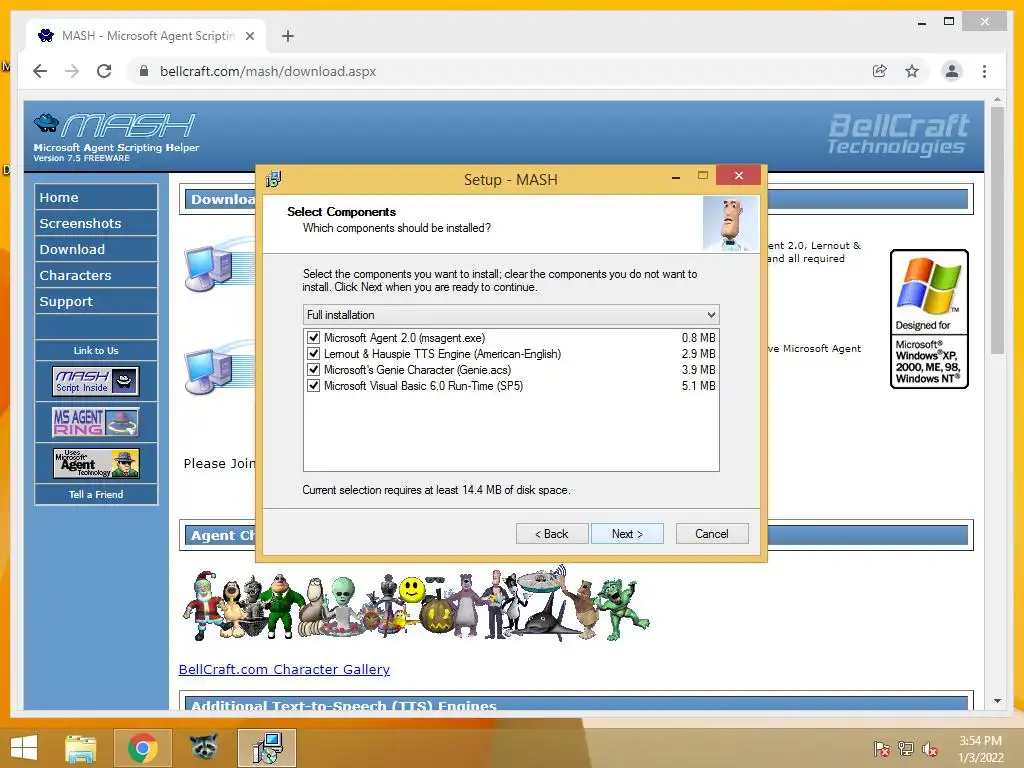
Task: Open Chrome three-dot menu
Action: (984, 71)
